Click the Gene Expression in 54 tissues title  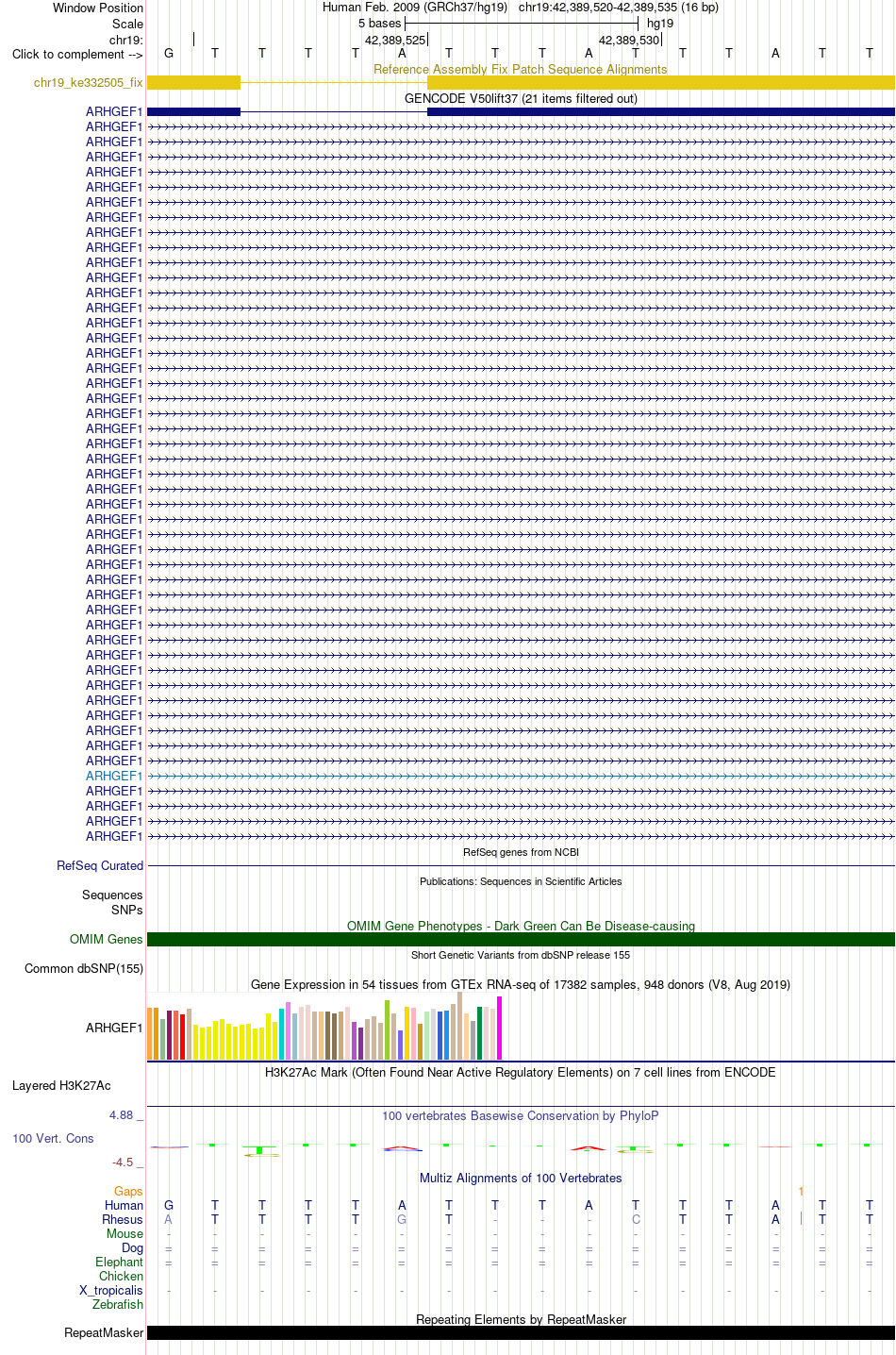click(521, 985)
